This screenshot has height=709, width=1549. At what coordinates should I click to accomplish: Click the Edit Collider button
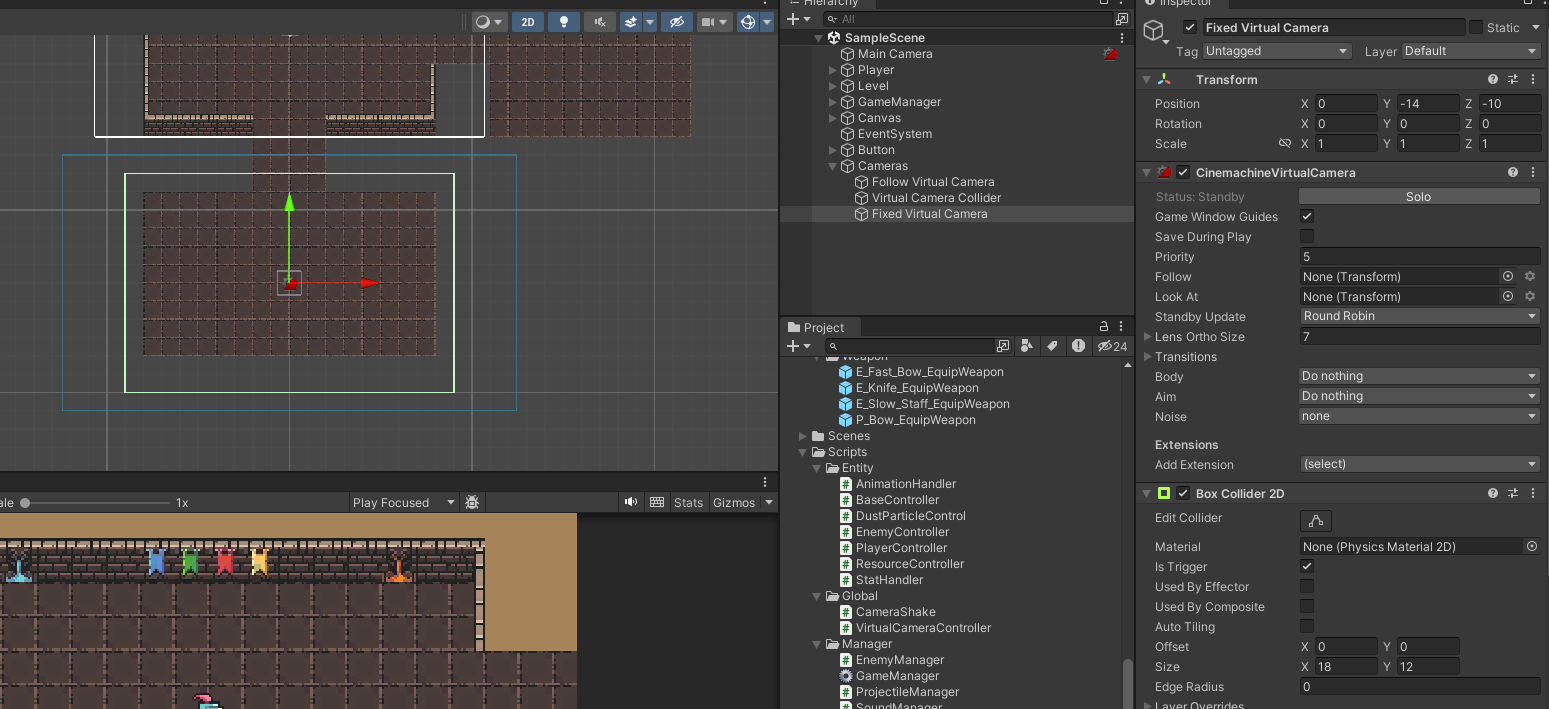pos(1316,520)
